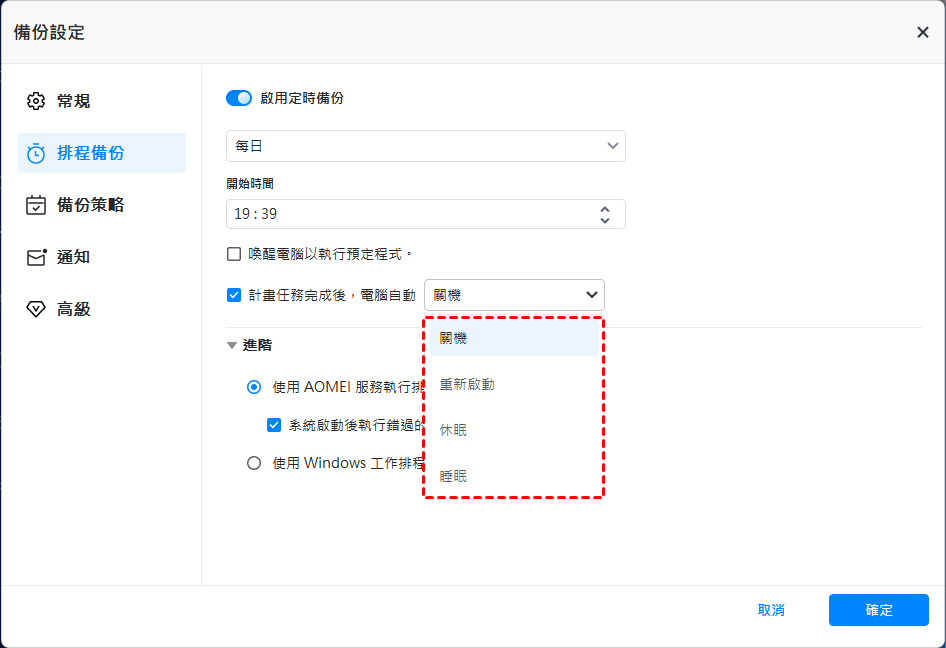Open the 每日 frequency dropdown
The width and height of the screenshot is (946, 648).
(425, 146)
